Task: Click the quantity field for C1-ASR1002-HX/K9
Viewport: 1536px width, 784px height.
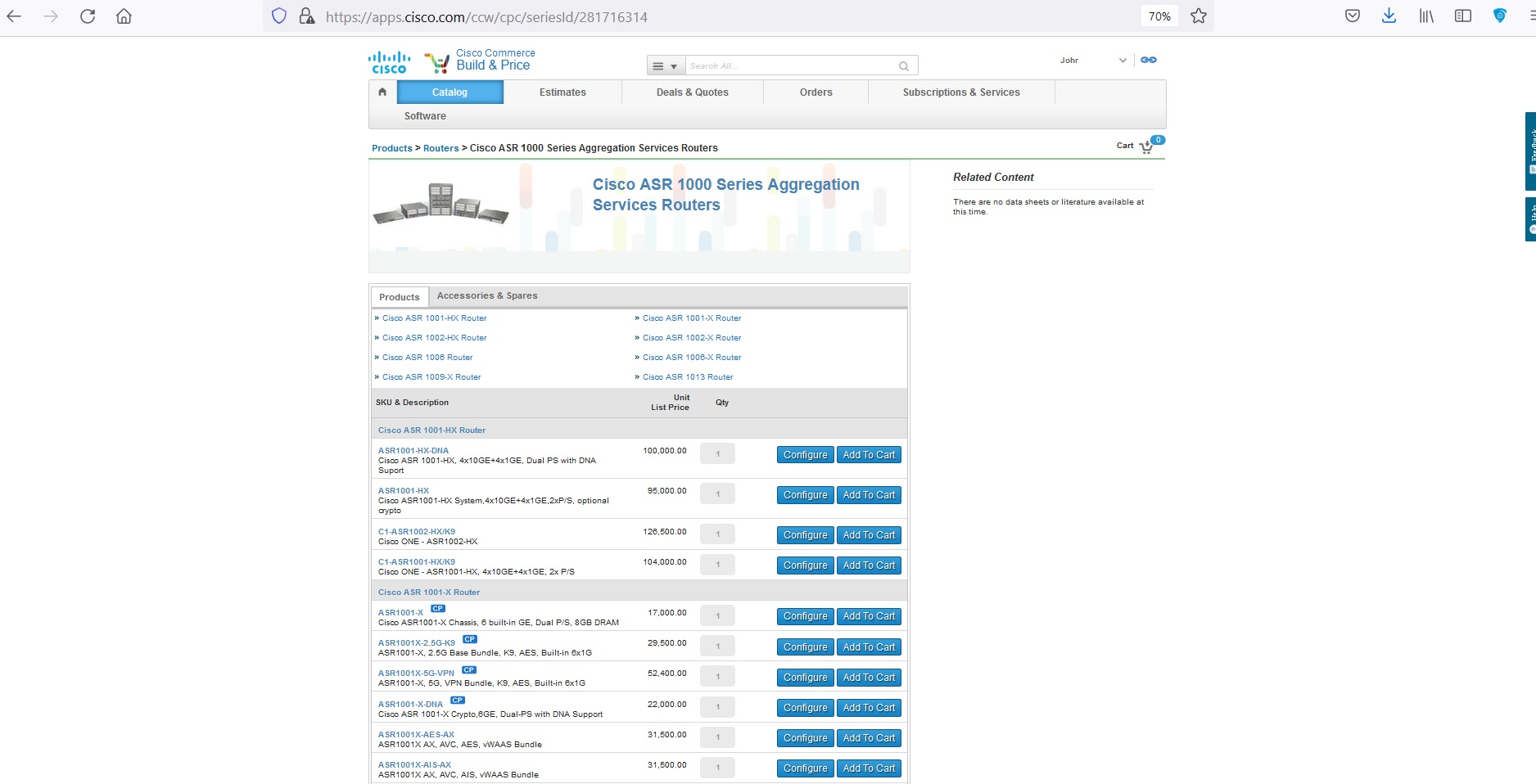Action: (717, 534)
